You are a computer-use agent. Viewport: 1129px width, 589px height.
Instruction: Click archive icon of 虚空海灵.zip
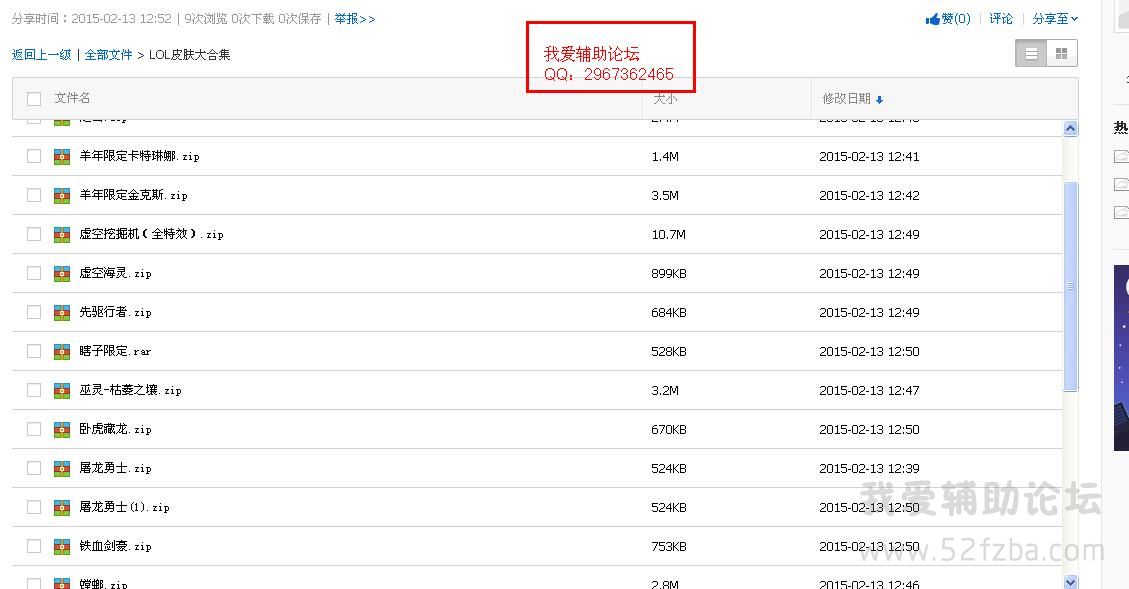tap(62, 273)
